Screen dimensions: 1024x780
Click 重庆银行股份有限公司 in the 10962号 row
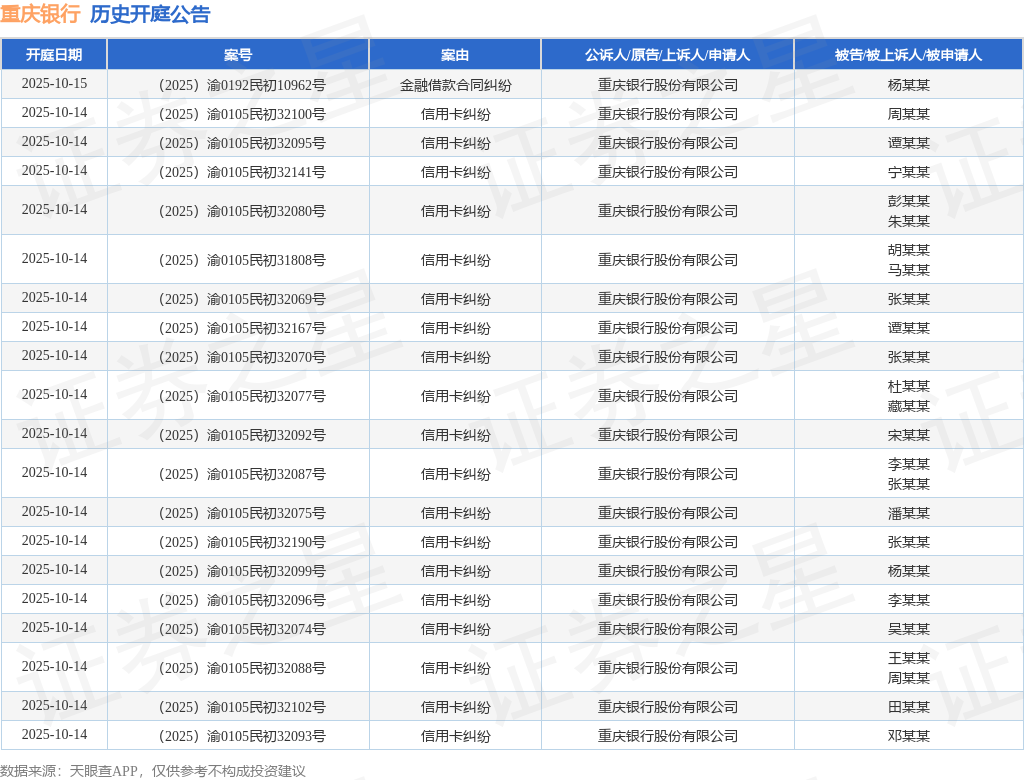pyautogui.click(x=667, y=85)
